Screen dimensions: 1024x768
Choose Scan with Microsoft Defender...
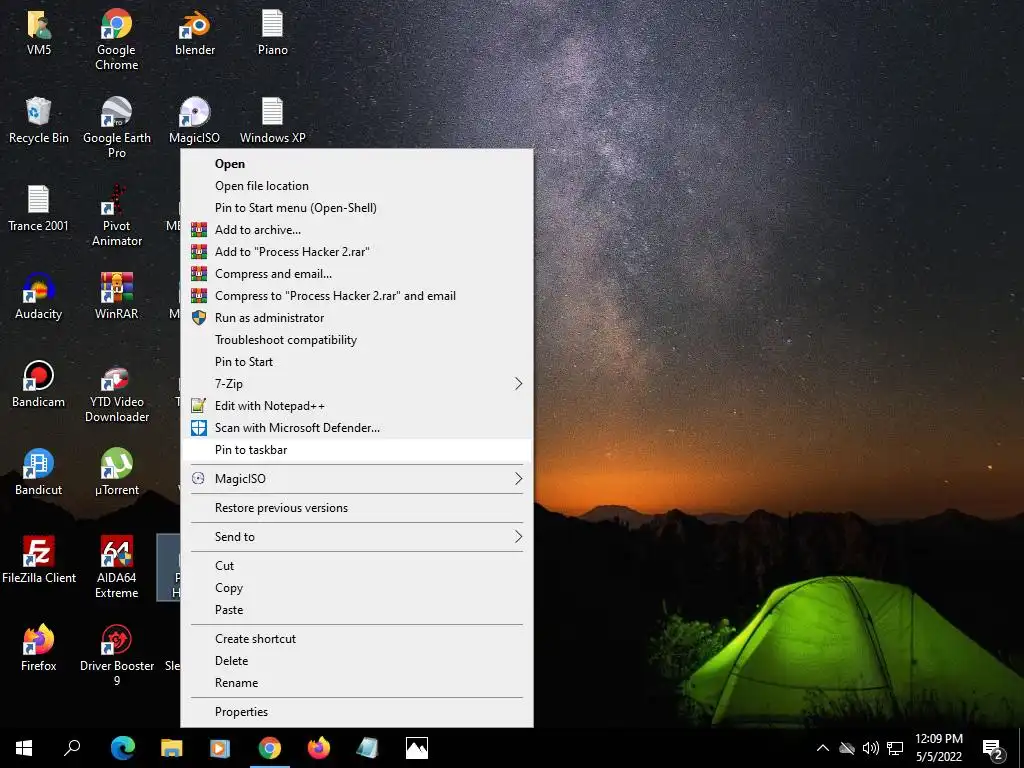357,428
